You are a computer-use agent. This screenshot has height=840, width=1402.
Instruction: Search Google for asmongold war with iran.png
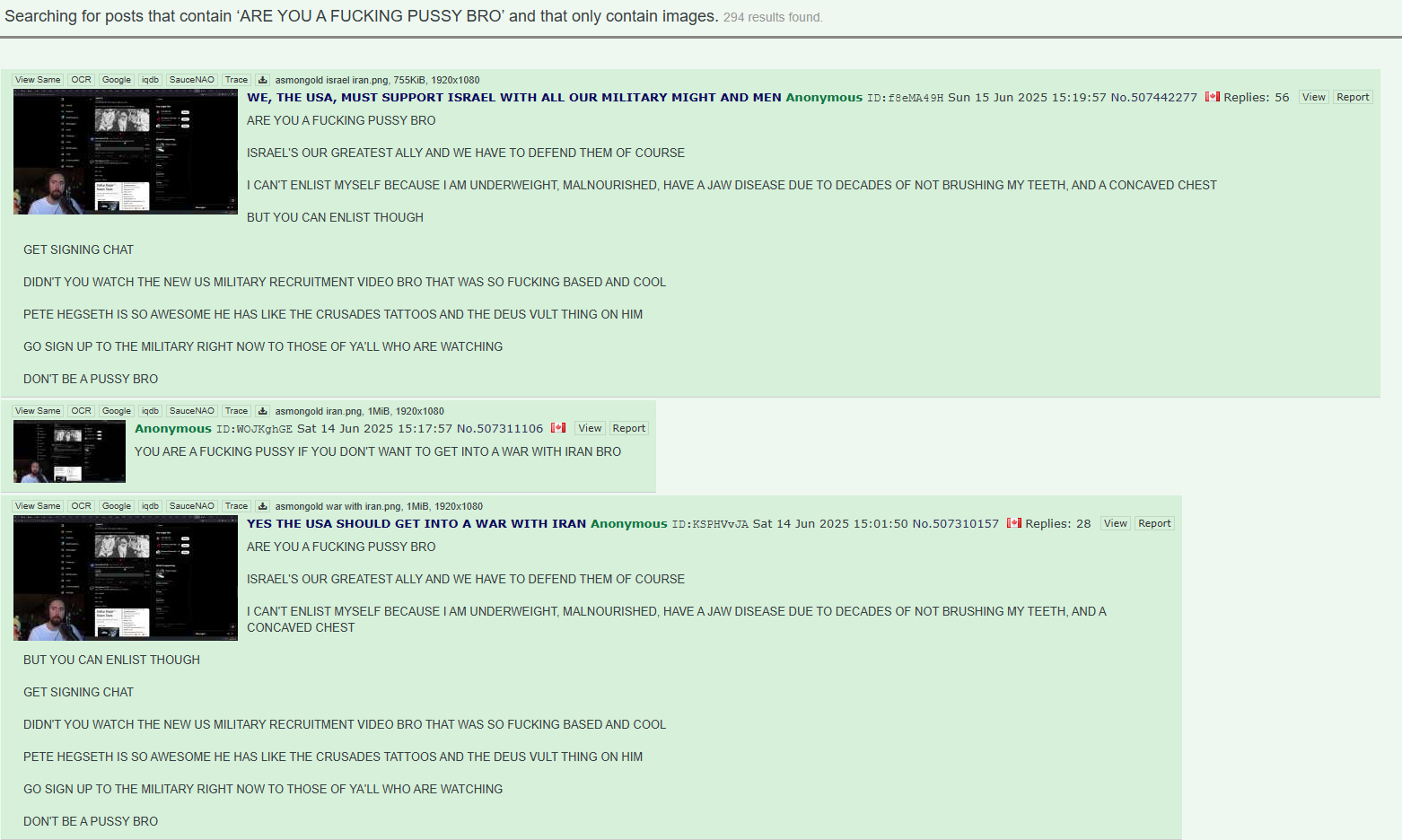tap(117, 506)
